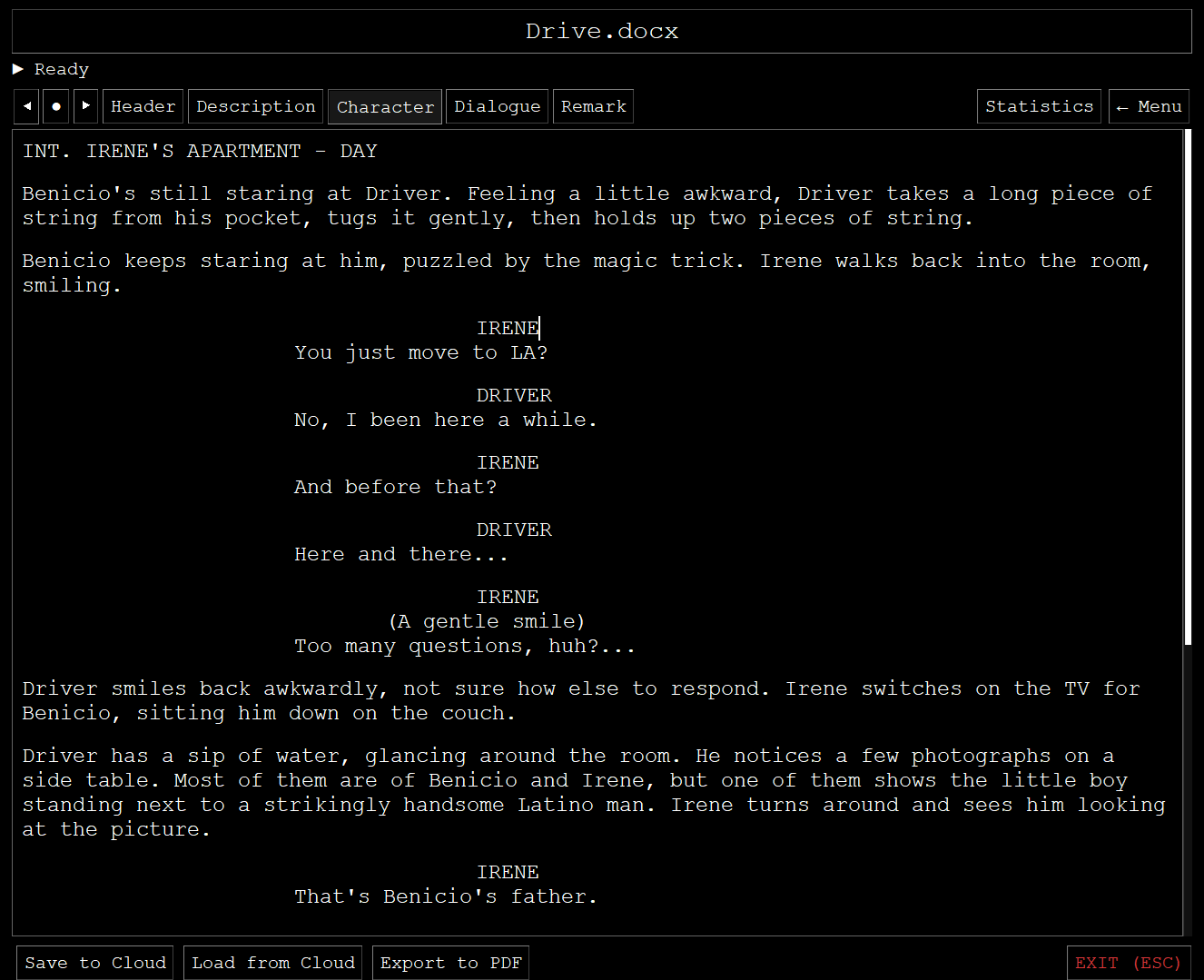The image size is (1204, 980).
Task: Open the Statistics panel
Action: tap(1039, 106)
